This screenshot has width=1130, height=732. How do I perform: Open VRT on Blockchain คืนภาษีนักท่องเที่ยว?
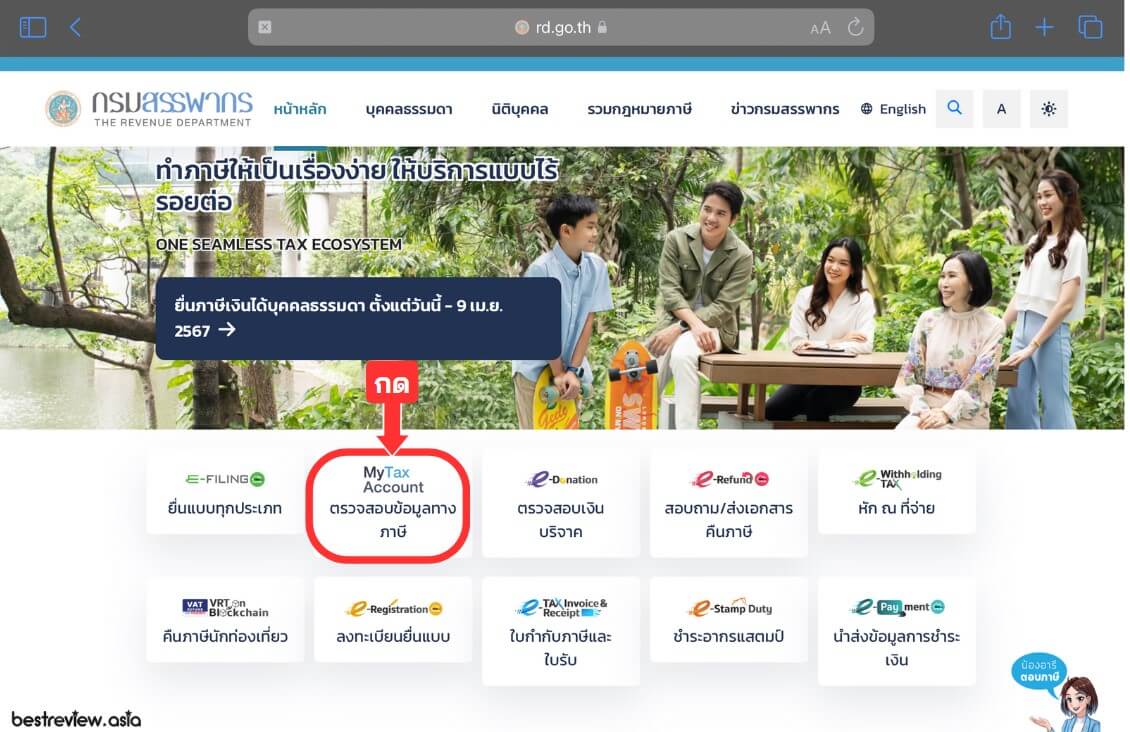pos(225,620)
